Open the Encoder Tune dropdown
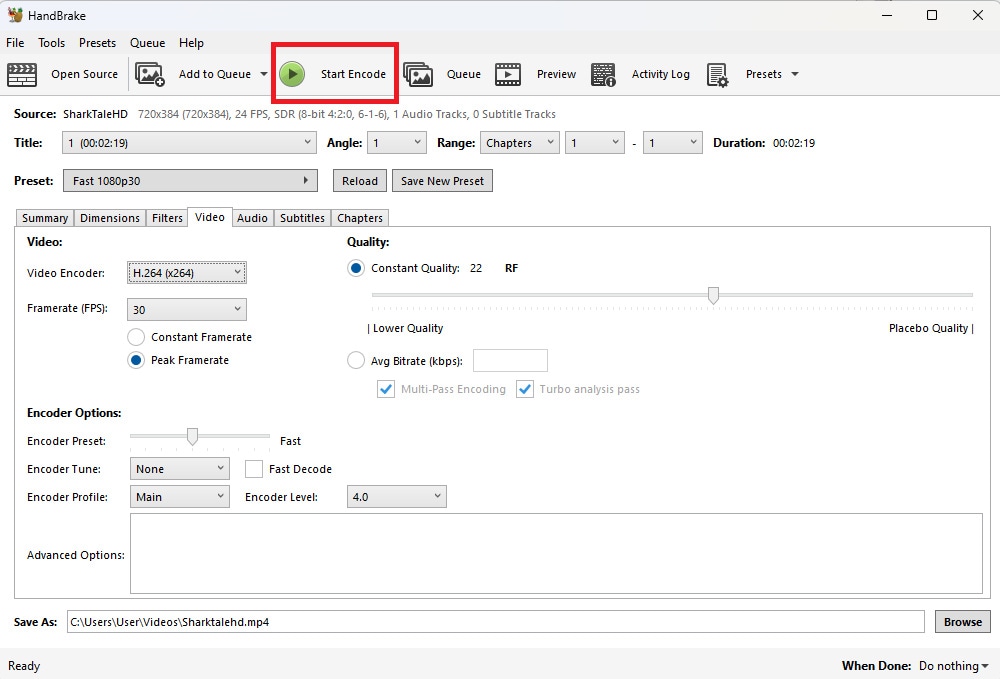This screenshot has width=1000, height=679. 180,469
